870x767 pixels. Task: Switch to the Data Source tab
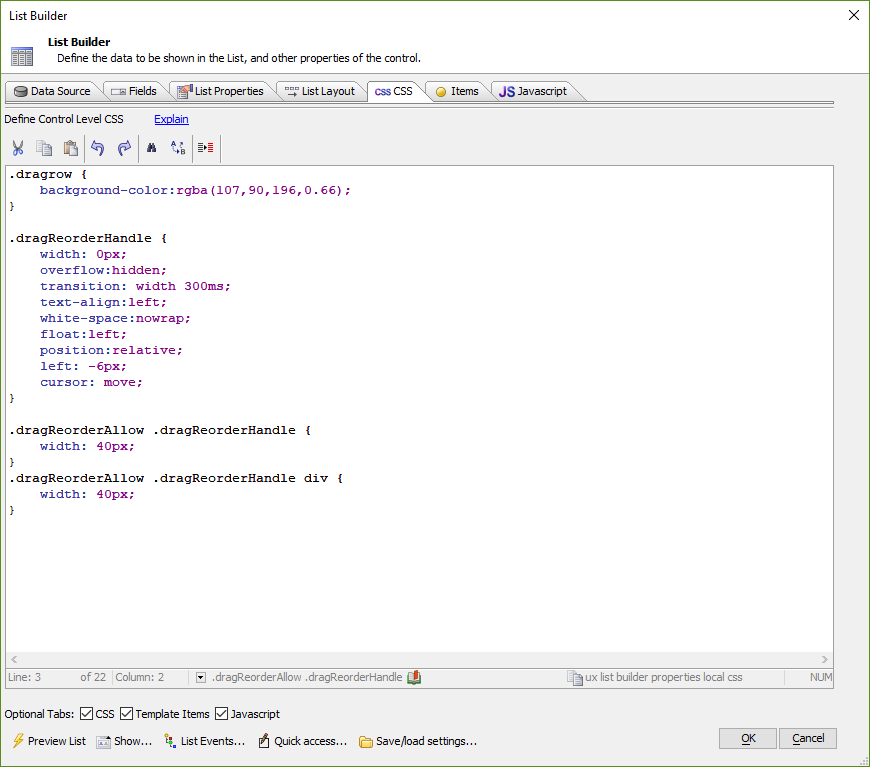click(x=53, y=91)
